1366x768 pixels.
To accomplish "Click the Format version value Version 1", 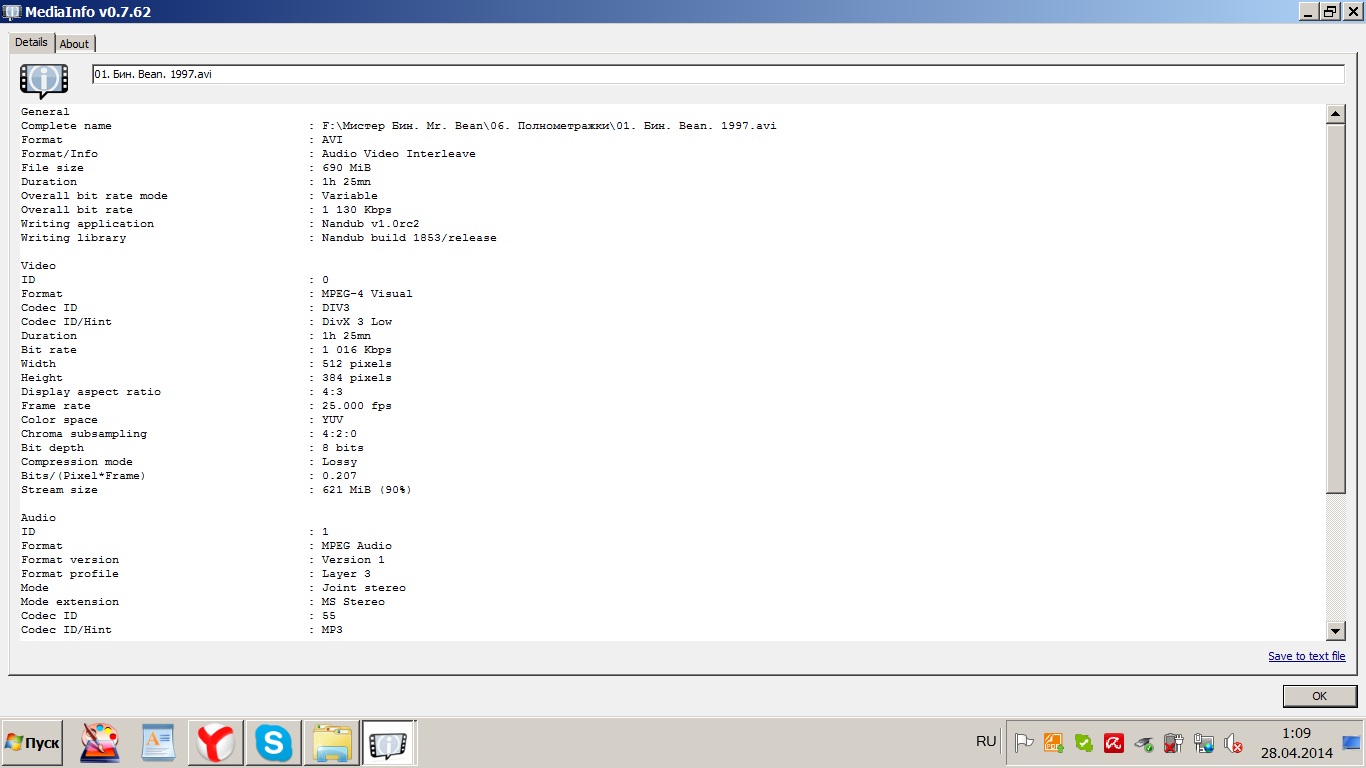I will pos(353,560).
